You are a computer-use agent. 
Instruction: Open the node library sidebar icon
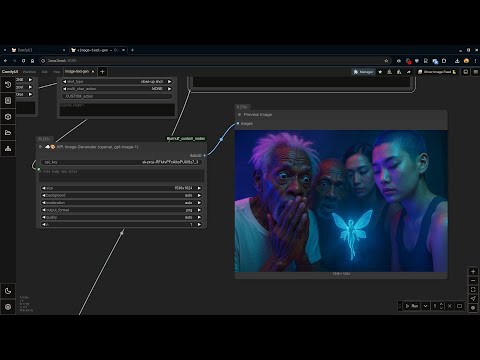[x=8, y=101]
